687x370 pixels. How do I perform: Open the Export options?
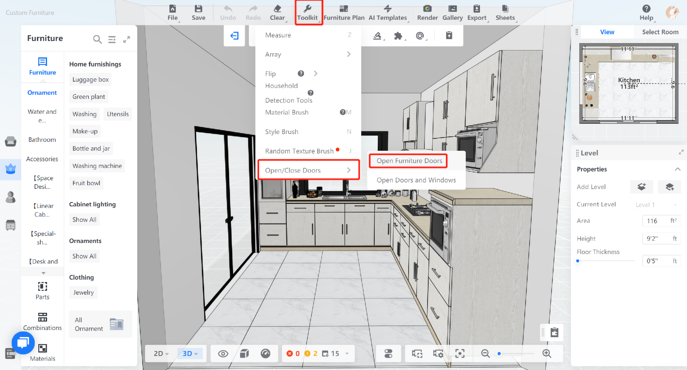[477, 13]
